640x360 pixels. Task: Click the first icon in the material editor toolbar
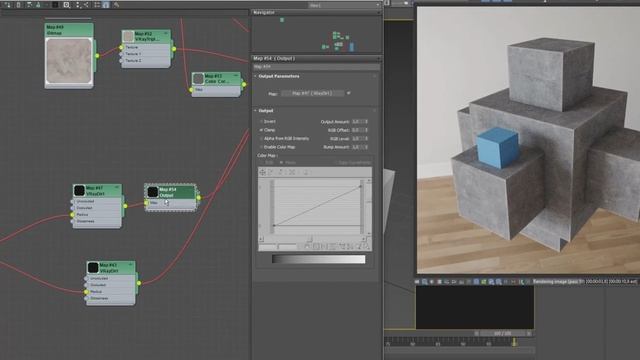coord(7,5)
